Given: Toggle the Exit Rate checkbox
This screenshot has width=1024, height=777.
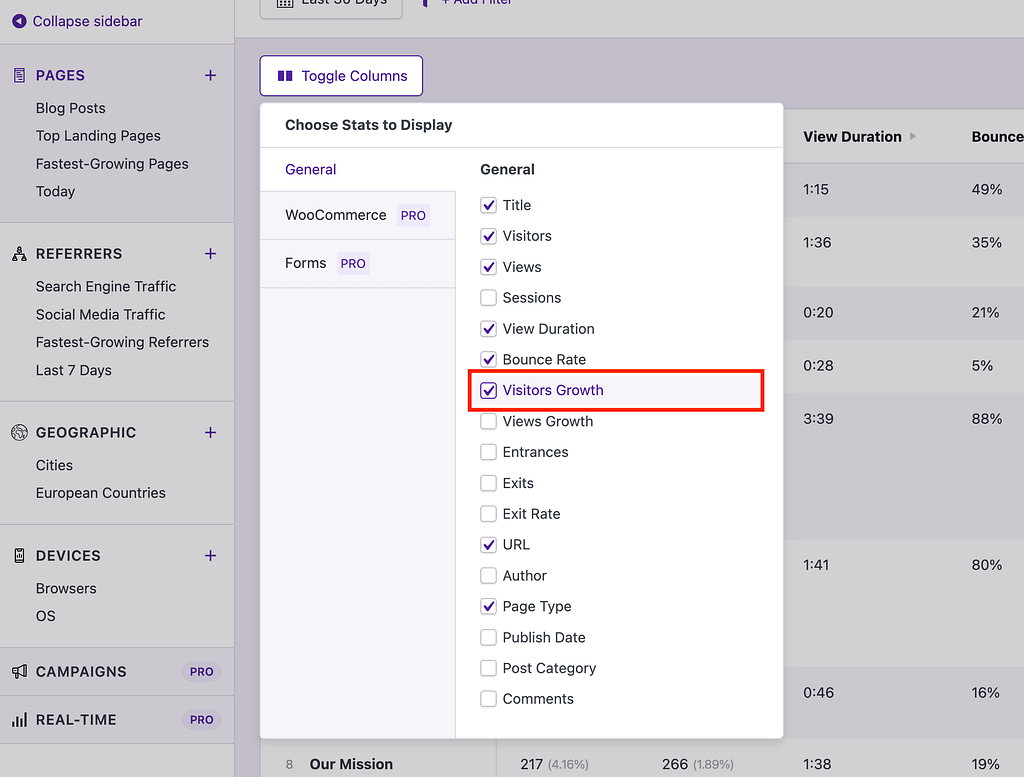Looking at the screenshot, I should click(488, 514).
